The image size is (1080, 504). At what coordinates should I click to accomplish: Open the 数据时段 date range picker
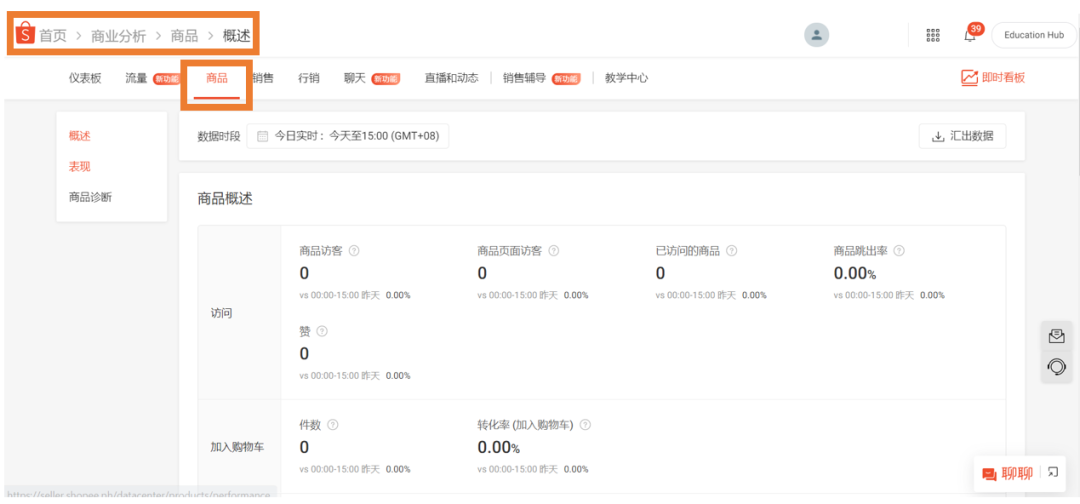pyautogui.click(x=348, y=136)
